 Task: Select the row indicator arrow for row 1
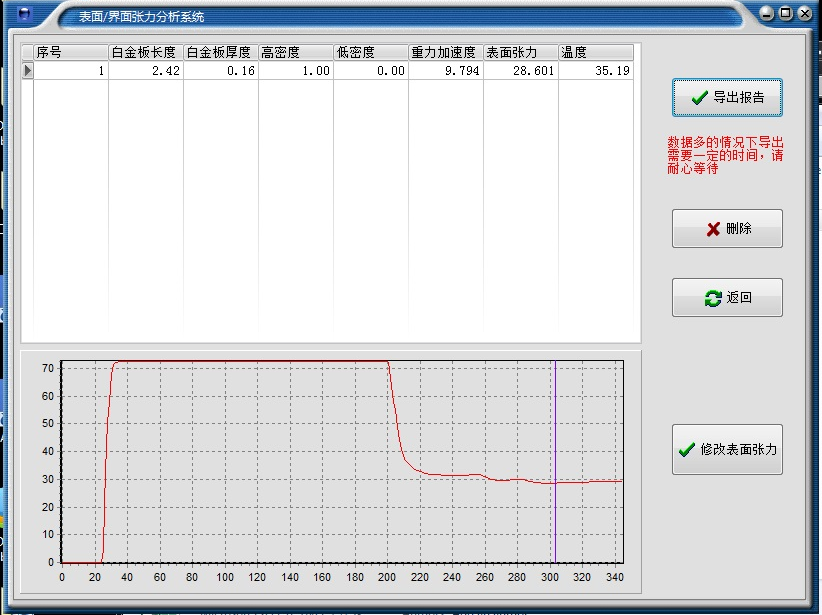[28, 71]
